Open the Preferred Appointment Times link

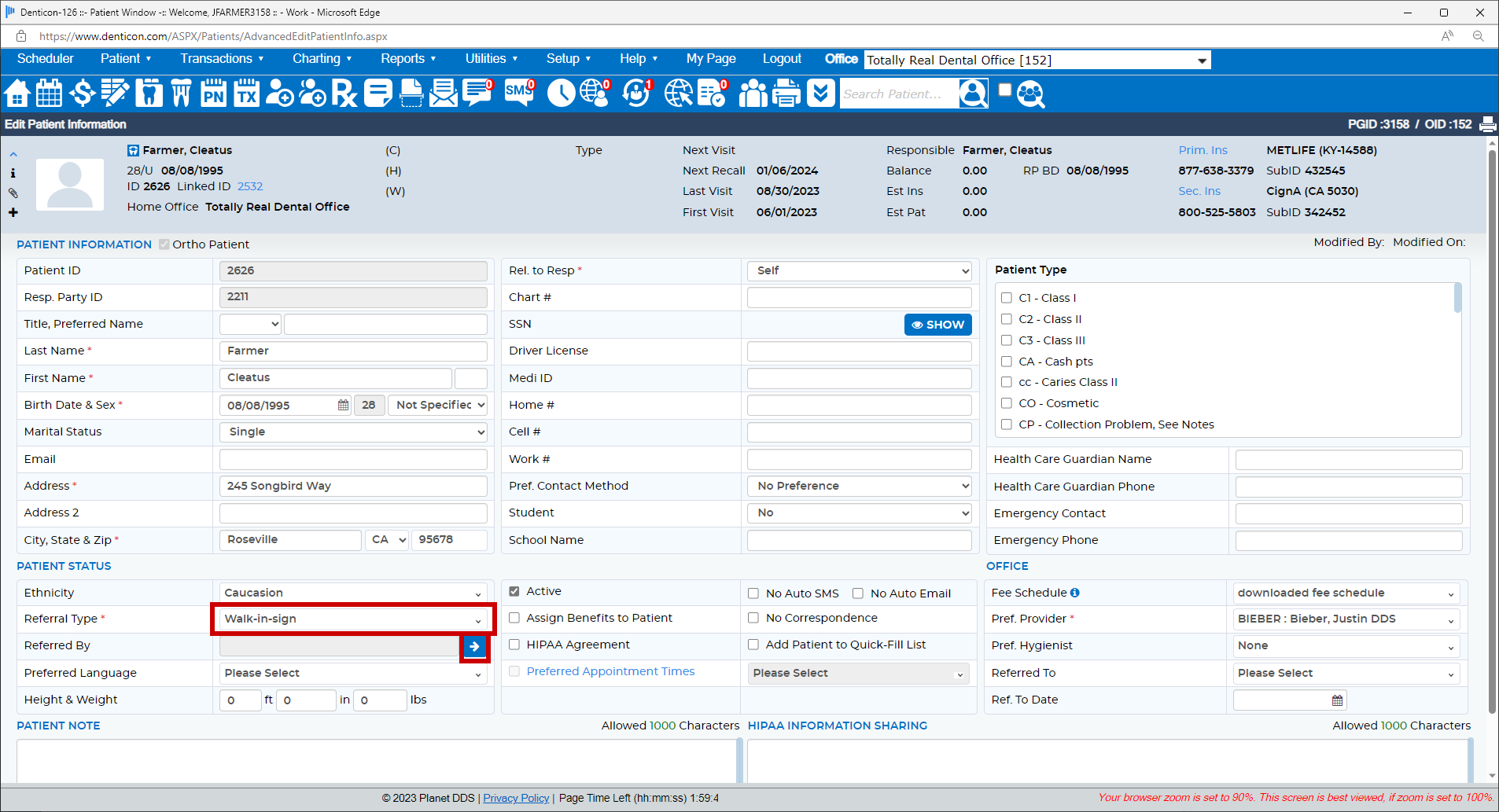(610, 671)
